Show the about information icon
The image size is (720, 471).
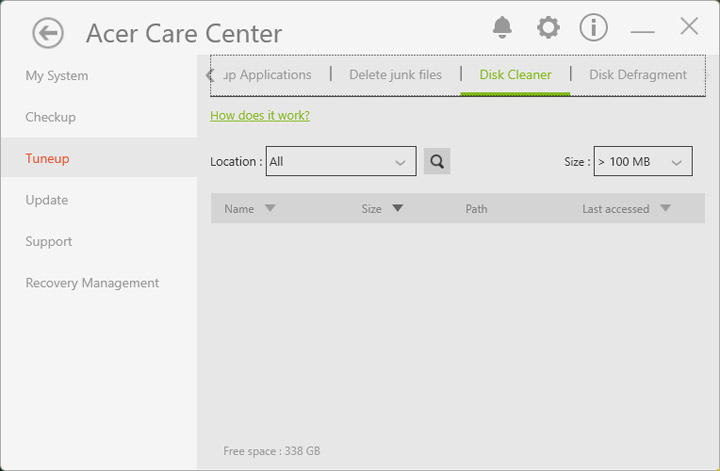(593, 28)
